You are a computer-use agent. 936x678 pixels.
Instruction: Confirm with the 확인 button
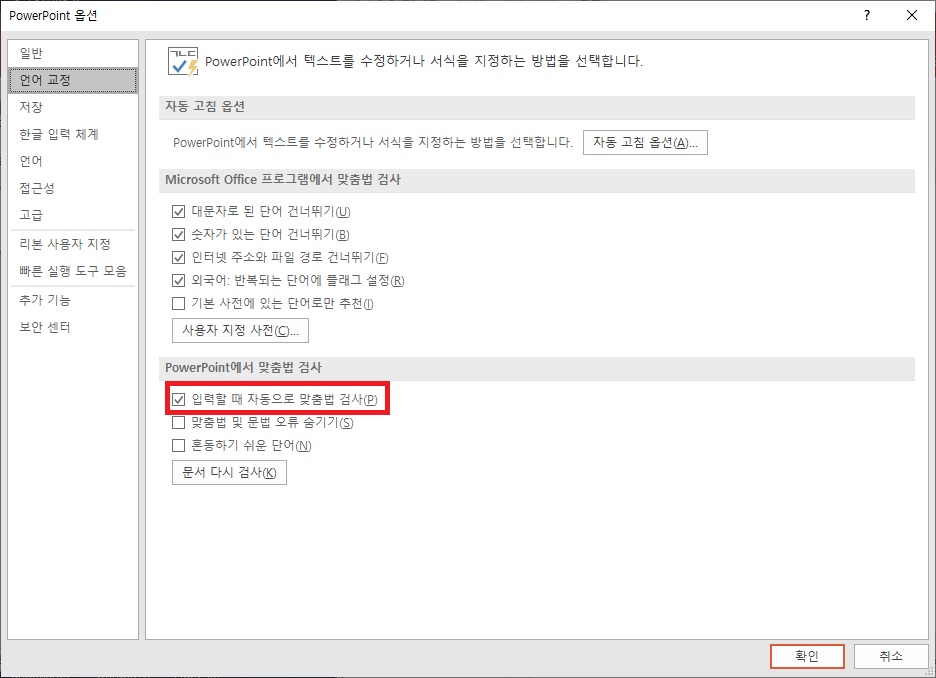coord(807,656)
